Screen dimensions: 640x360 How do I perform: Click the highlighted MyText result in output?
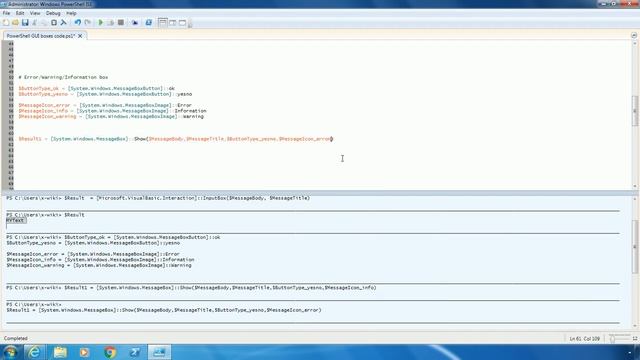pos(16,220)
